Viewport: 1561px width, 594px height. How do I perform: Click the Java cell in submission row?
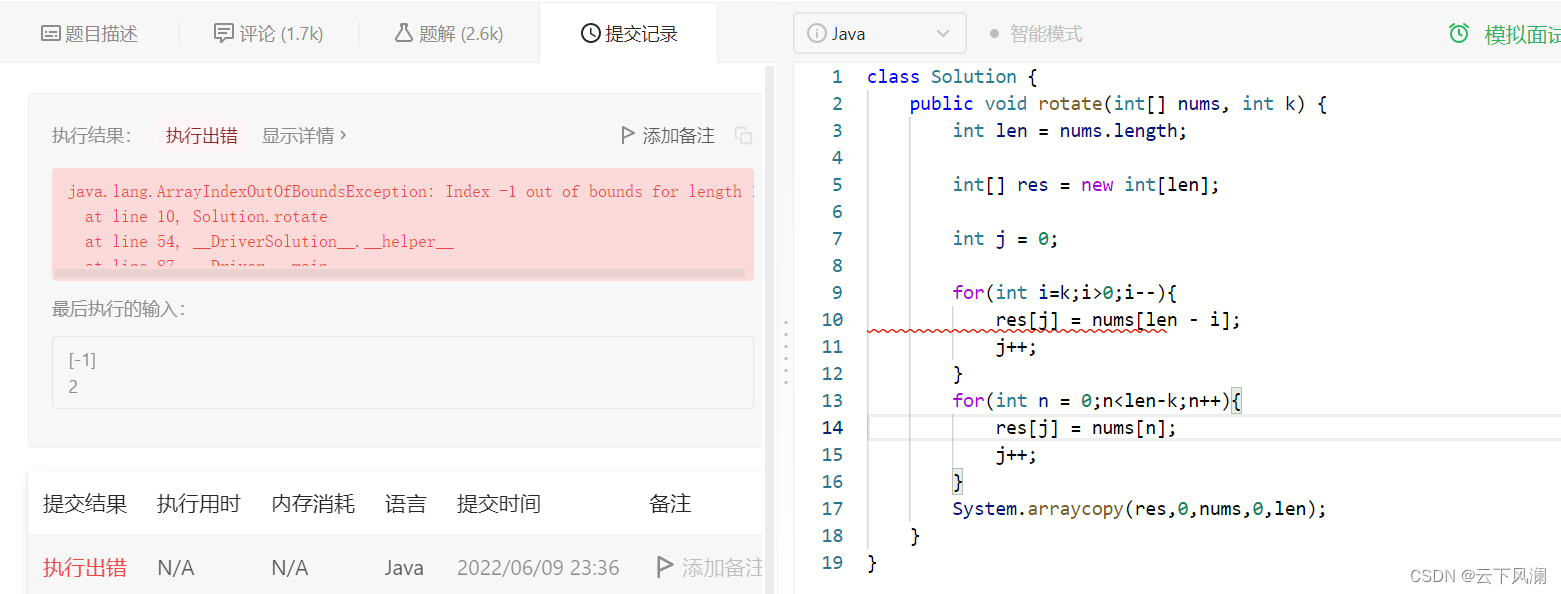(x=404, y=567)
